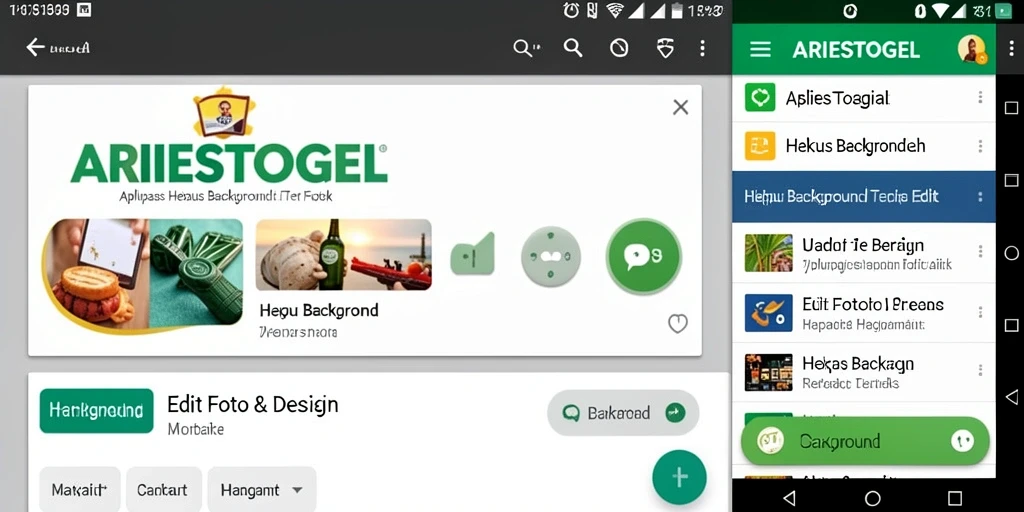Open options menu for Hekas Backagn row

(980, 370)
